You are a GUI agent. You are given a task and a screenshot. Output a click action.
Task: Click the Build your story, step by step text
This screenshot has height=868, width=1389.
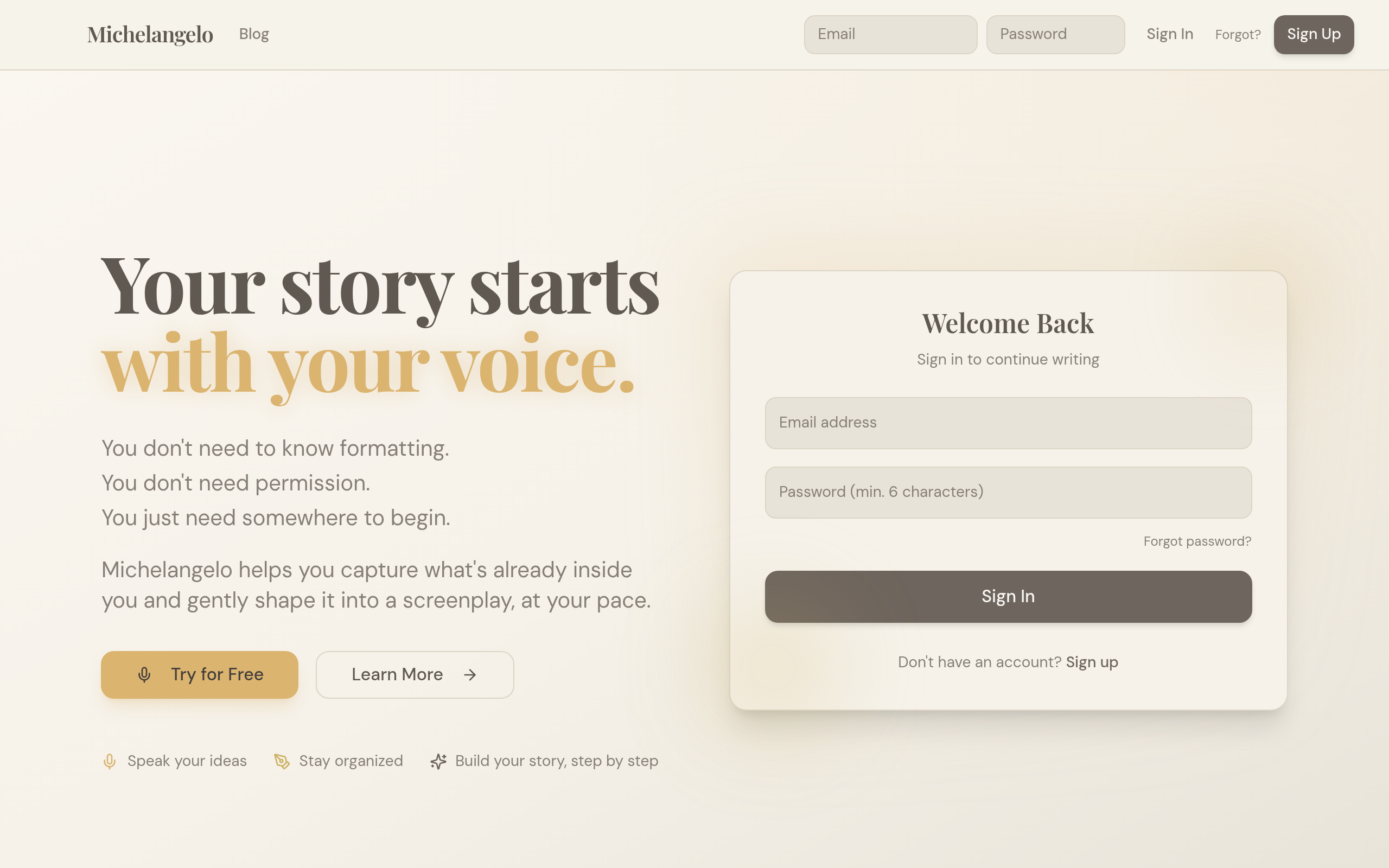tap(556, 761)
